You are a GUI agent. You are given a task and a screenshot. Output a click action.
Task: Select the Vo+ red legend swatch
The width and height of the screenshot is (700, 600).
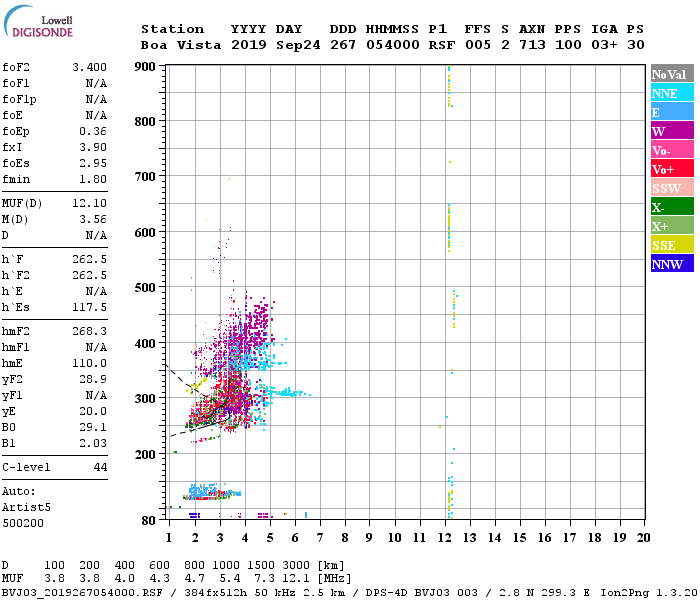click(672, 169)
